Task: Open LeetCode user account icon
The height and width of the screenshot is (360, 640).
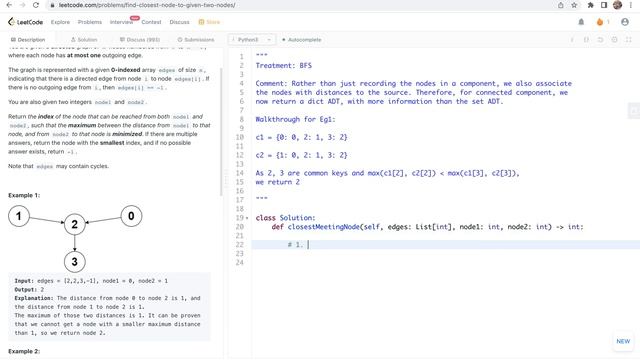Action: click(x=625, y=22)
